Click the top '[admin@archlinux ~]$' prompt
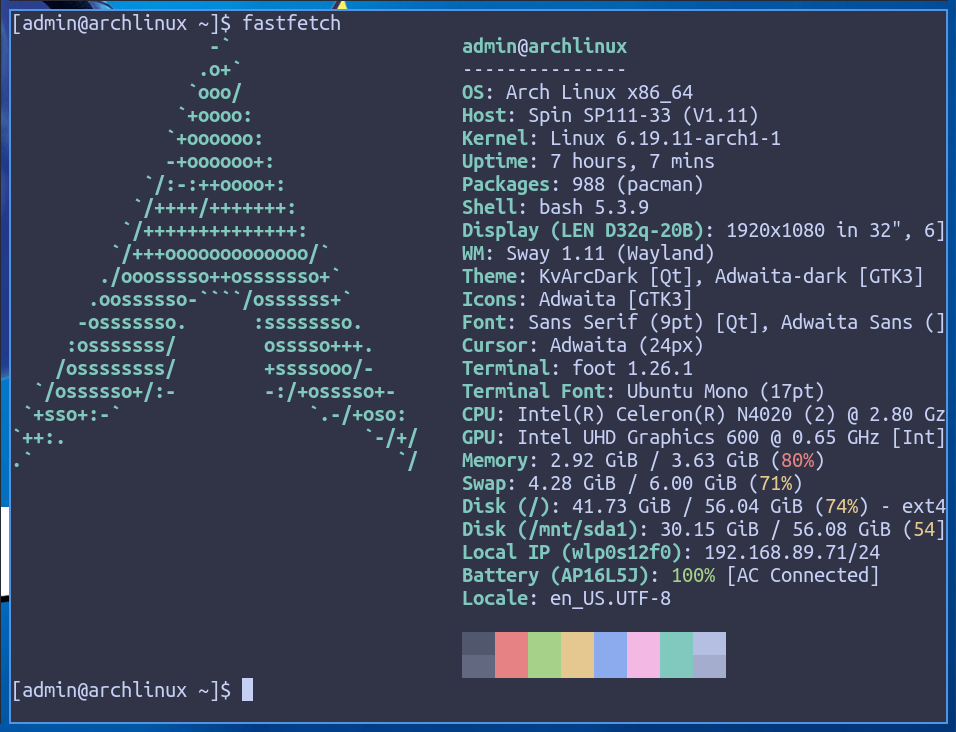This screenshot has height=732, width=956. [x=121, y=23]
